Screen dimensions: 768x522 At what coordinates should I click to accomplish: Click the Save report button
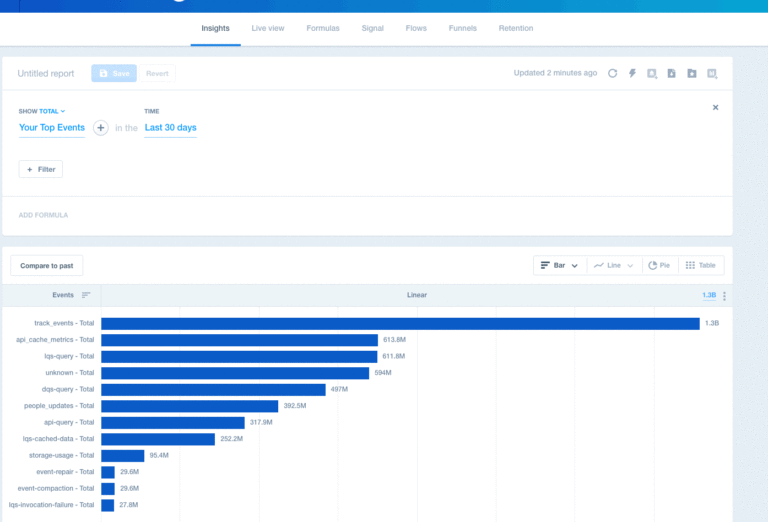(114, 73)
